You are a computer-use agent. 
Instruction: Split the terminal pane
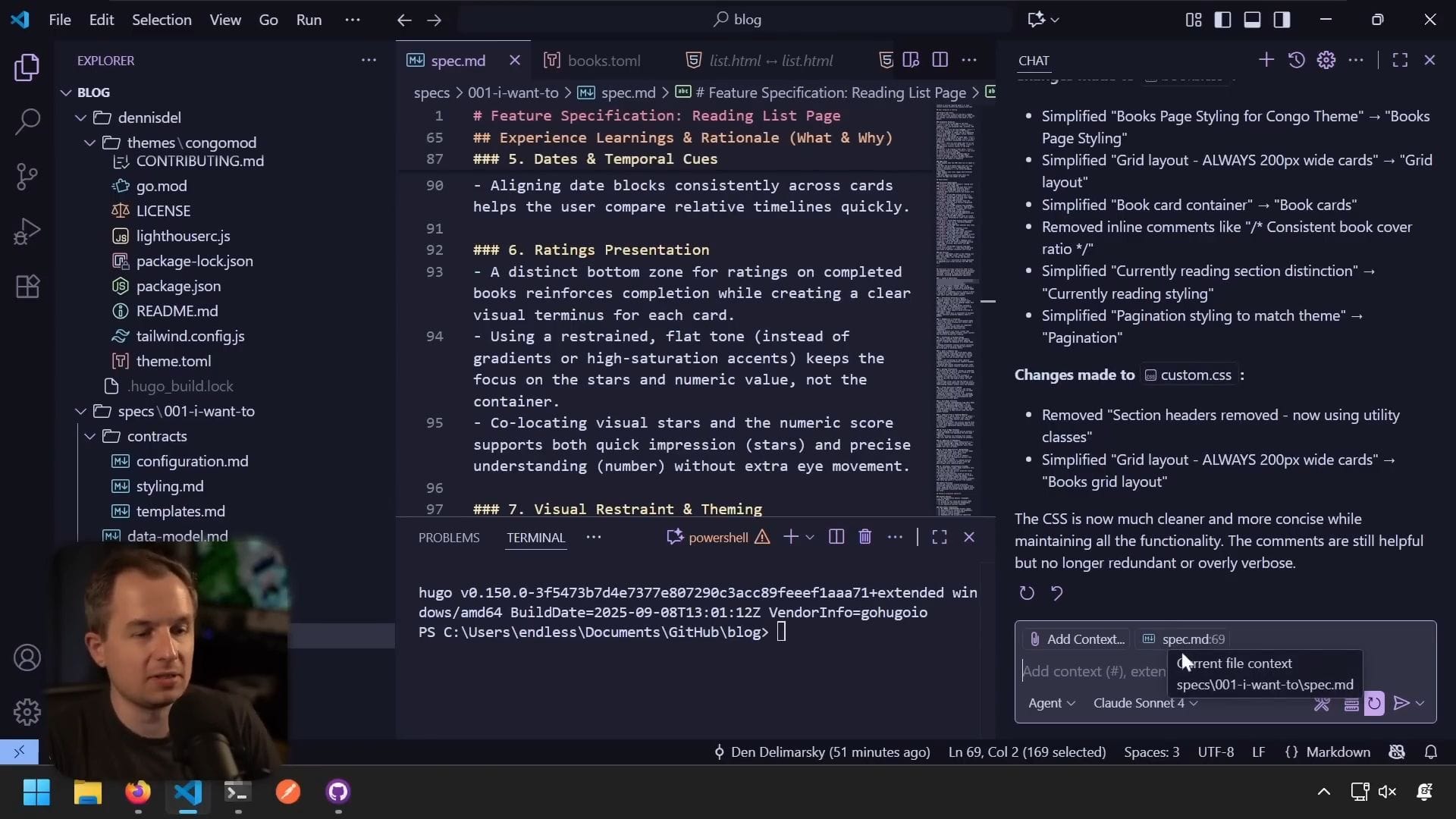coord(836,537)
